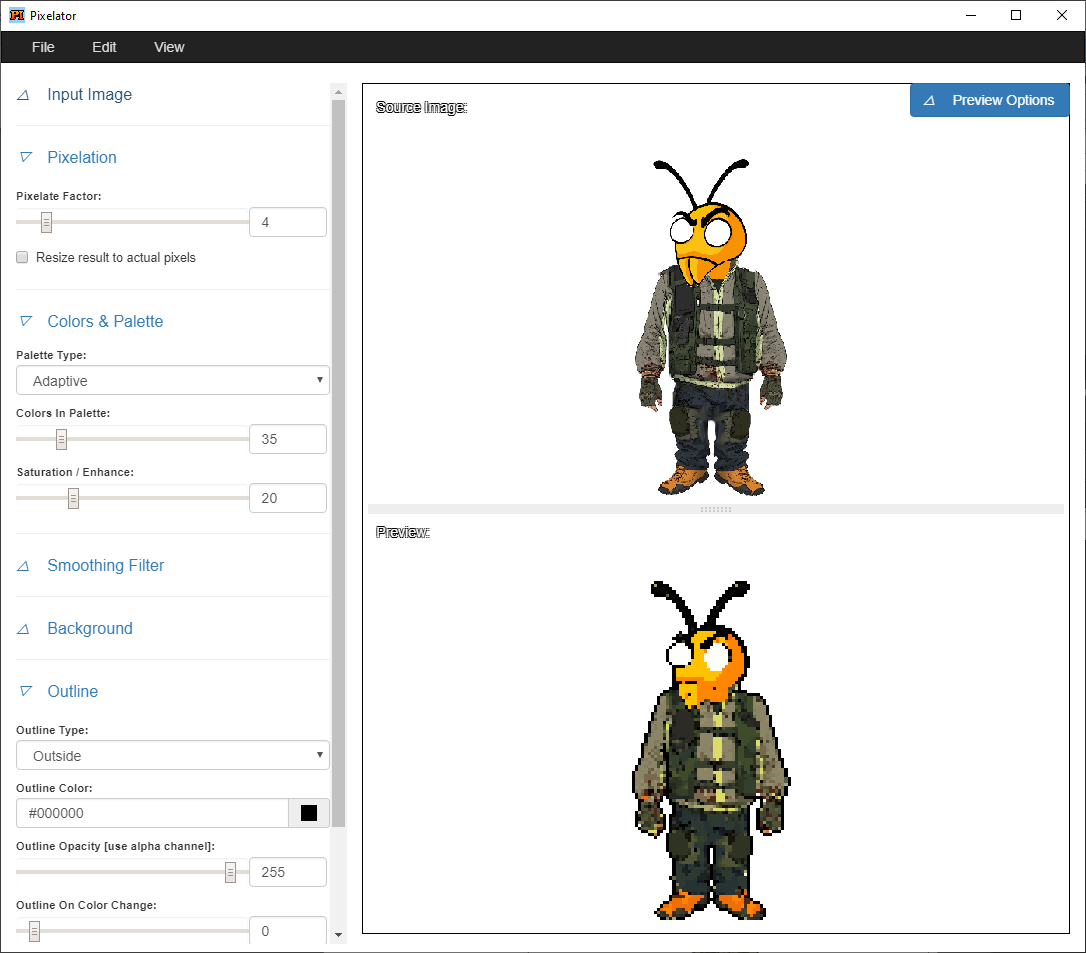1086x953 pixels.
Task: Maximize the Pixelator window
Action: coord(1015,15)
